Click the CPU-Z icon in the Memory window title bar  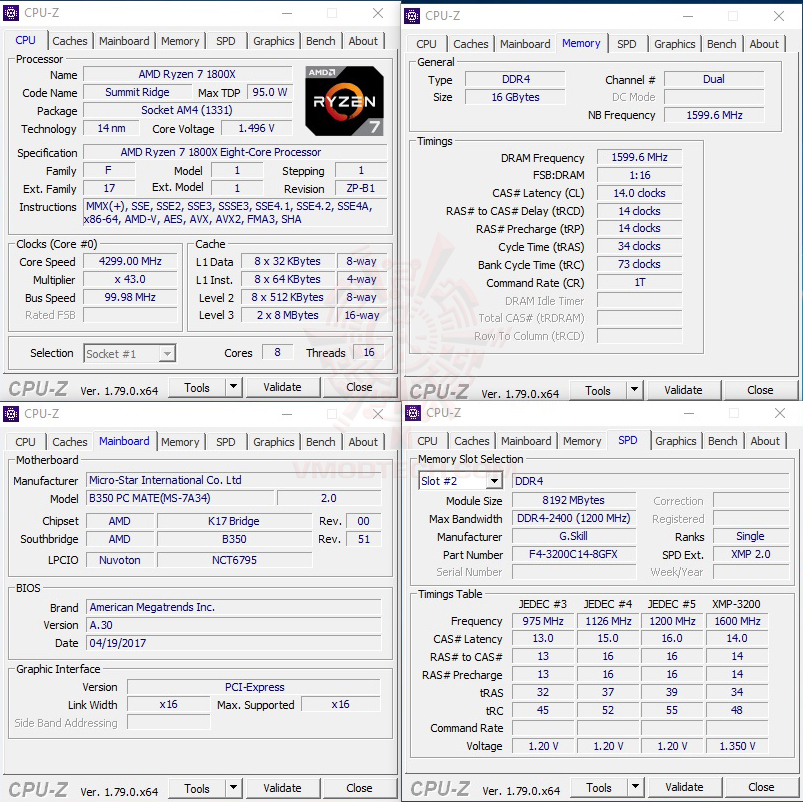pos(410,16)
